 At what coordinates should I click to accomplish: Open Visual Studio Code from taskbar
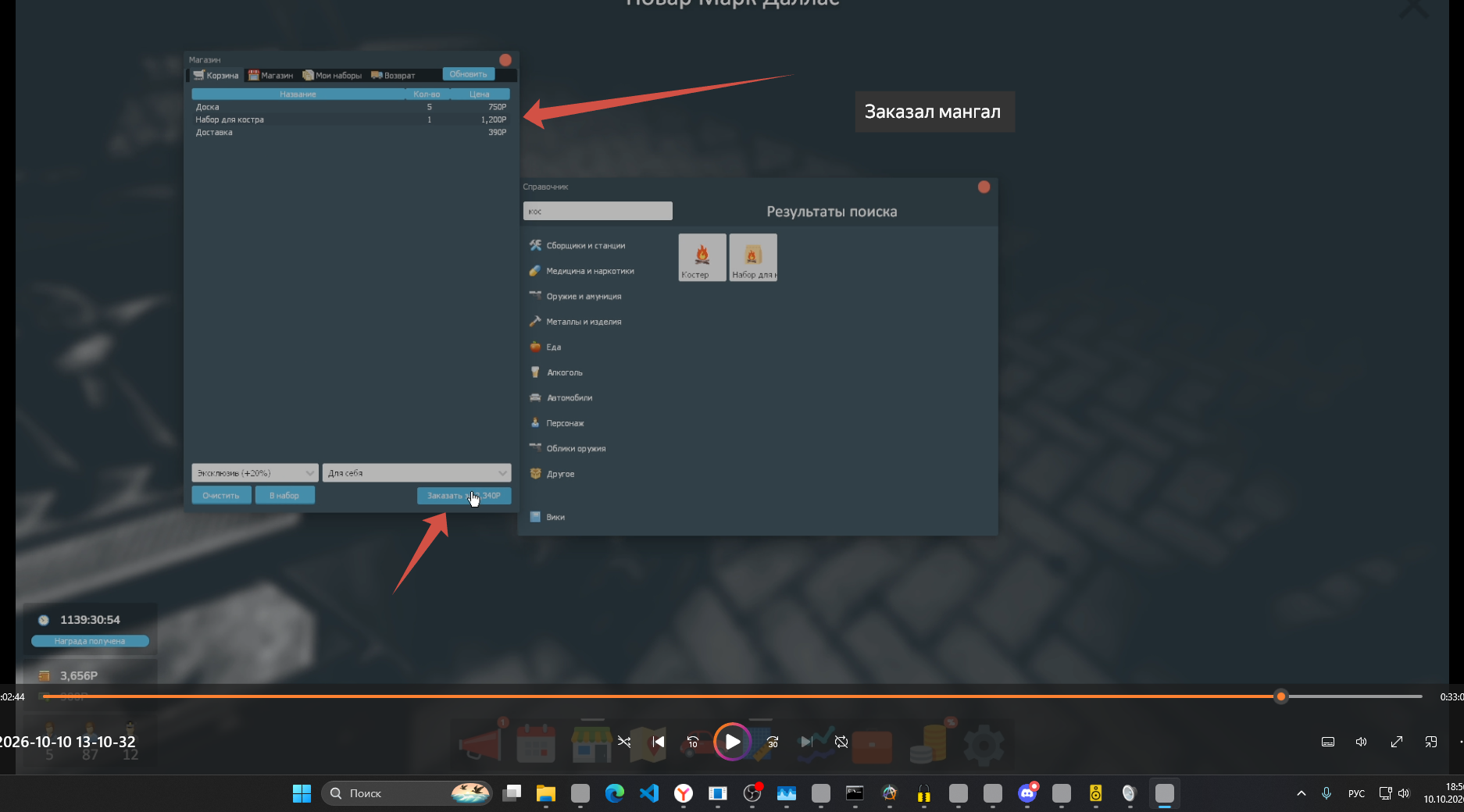[x=649, y=793]
